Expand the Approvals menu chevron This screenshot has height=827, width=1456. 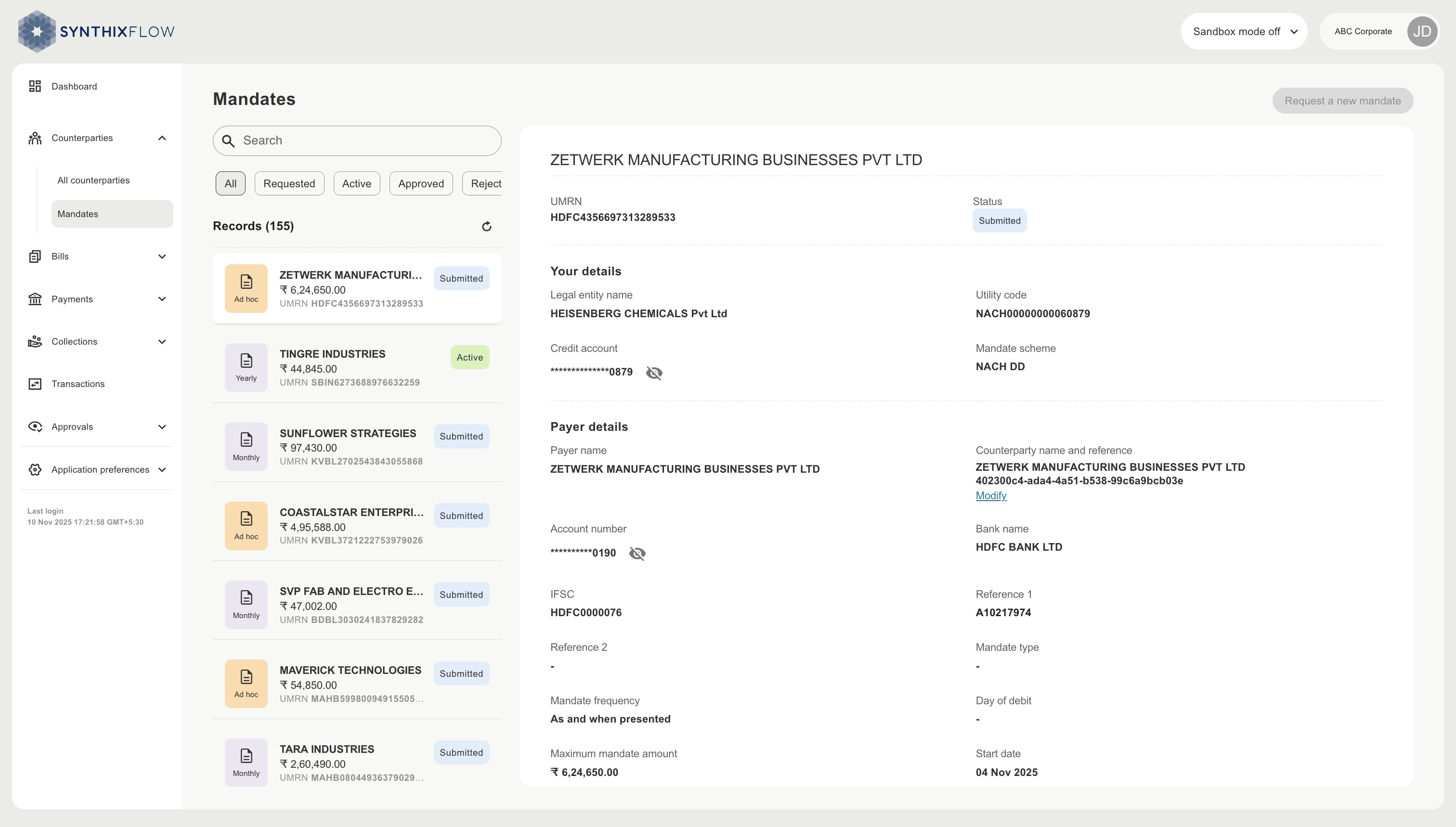[162, 426]
